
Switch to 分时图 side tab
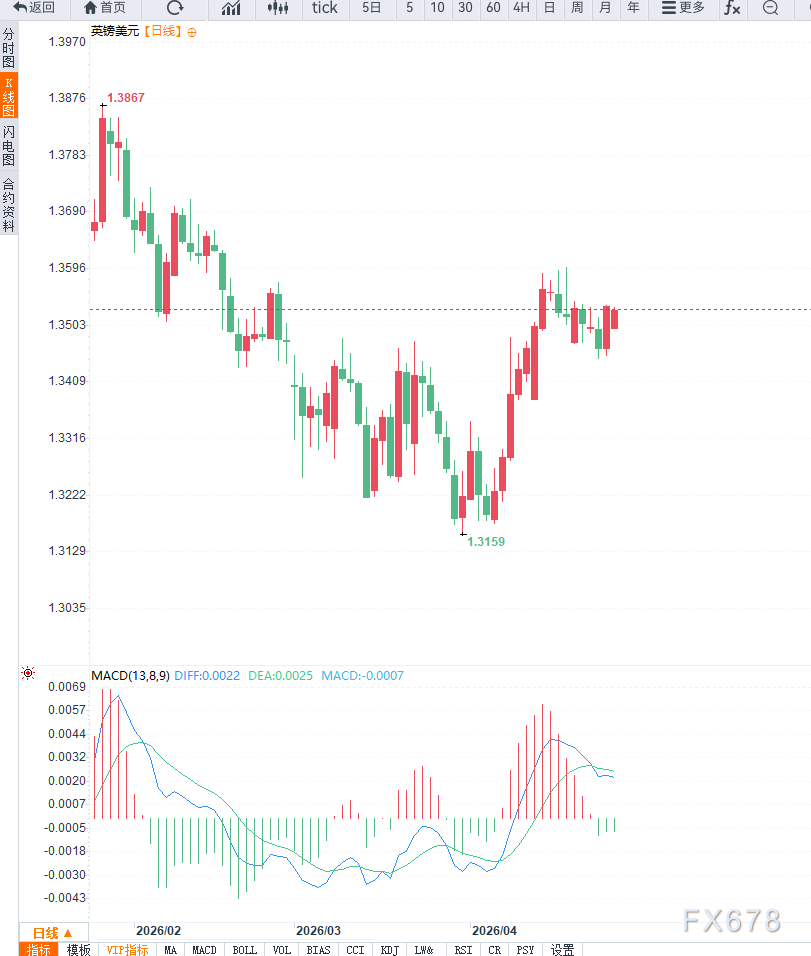[9, 47]
